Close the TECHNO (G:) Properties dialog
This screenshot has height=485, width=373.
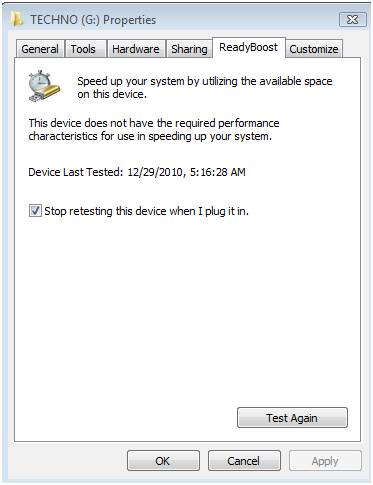352,20
